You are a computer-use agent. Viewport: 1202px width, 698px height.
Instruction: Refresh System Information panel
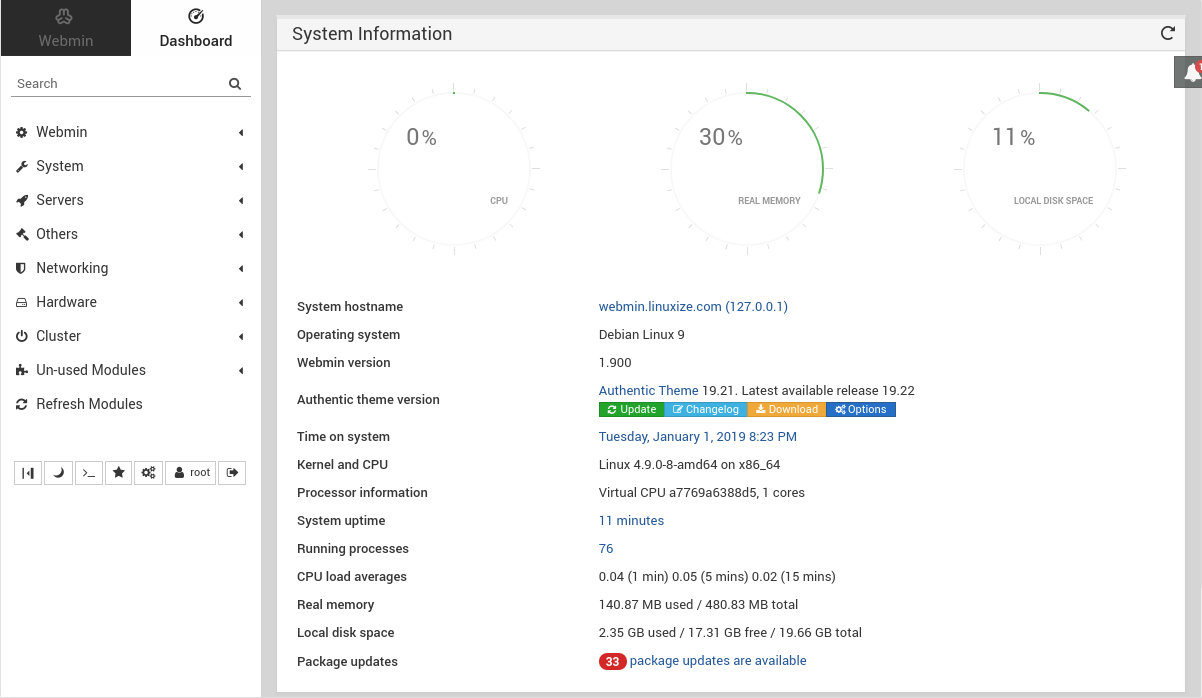pyautogui.click(x=1167, y=33)
